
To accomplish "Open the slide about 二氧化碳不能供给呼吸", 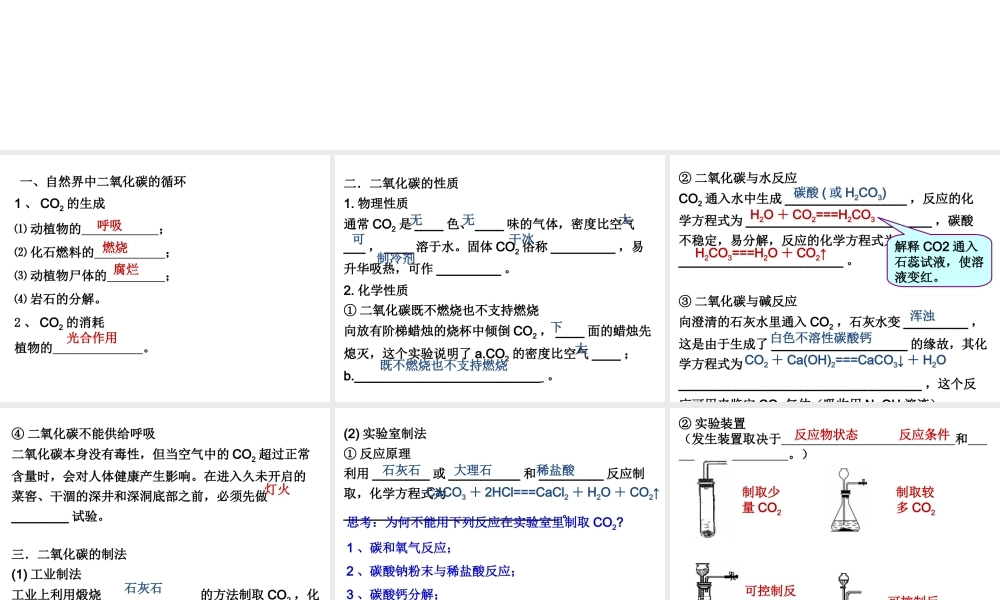I will tap(165, 504).
